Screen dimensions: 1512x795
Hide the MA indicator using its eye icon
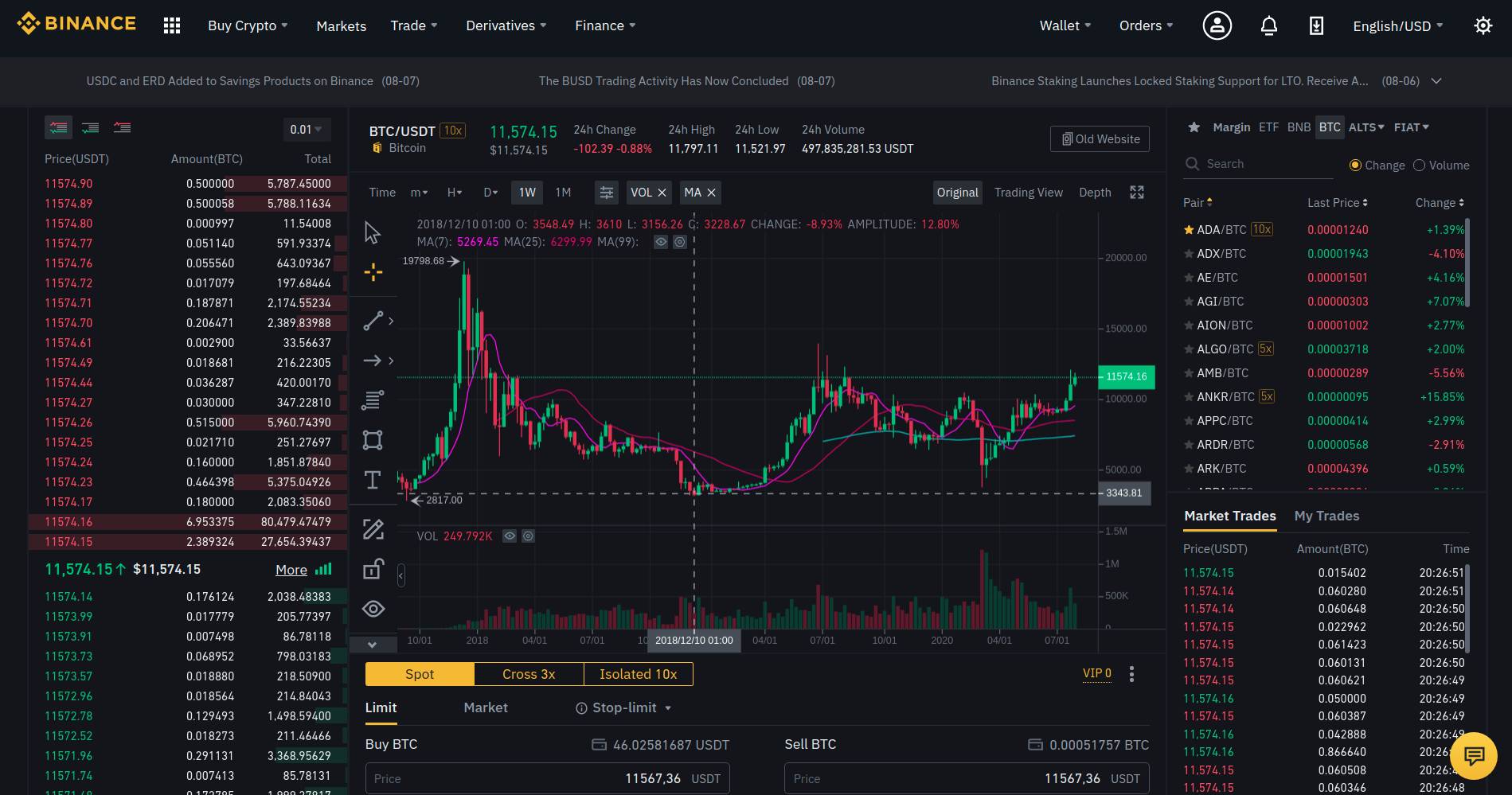point(661,242)
